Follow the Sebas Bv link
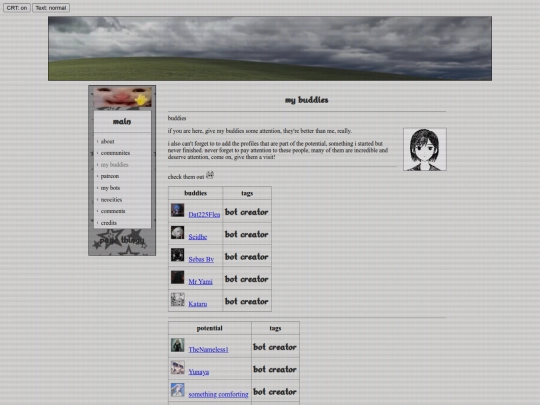This screenshot has width=540, height=405. [x=201, y=259]
